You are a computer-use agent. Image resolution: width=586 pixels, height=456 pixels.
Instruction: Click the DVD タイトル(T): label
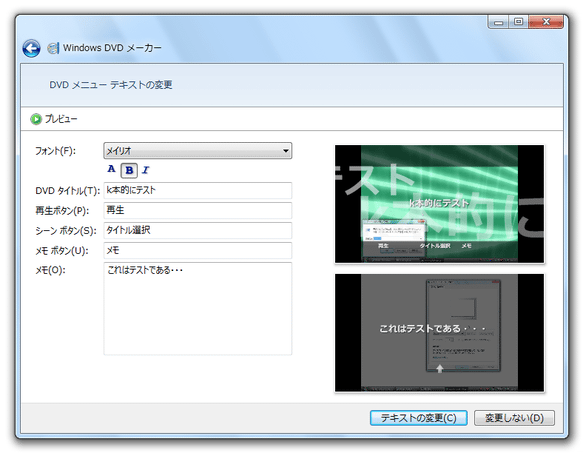pos(68,191)
